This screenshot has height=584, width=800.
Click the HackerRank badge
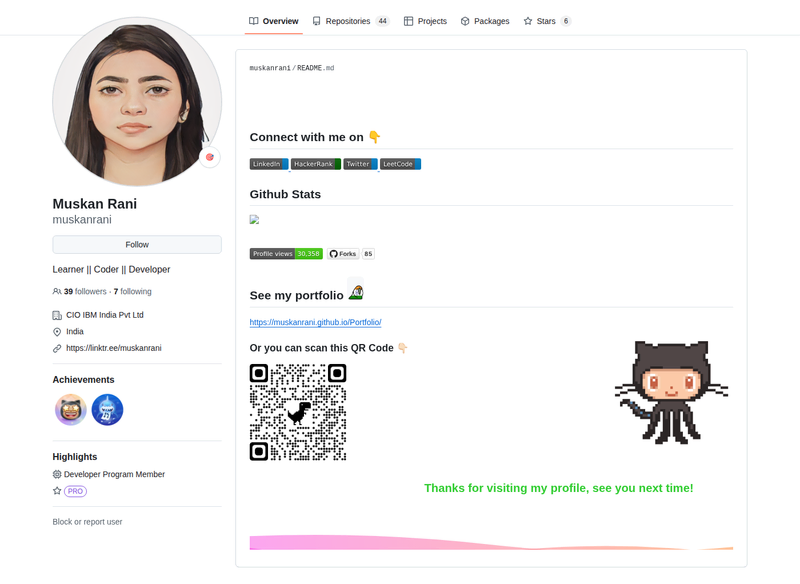pyautogui.click(x=316, y=164)
